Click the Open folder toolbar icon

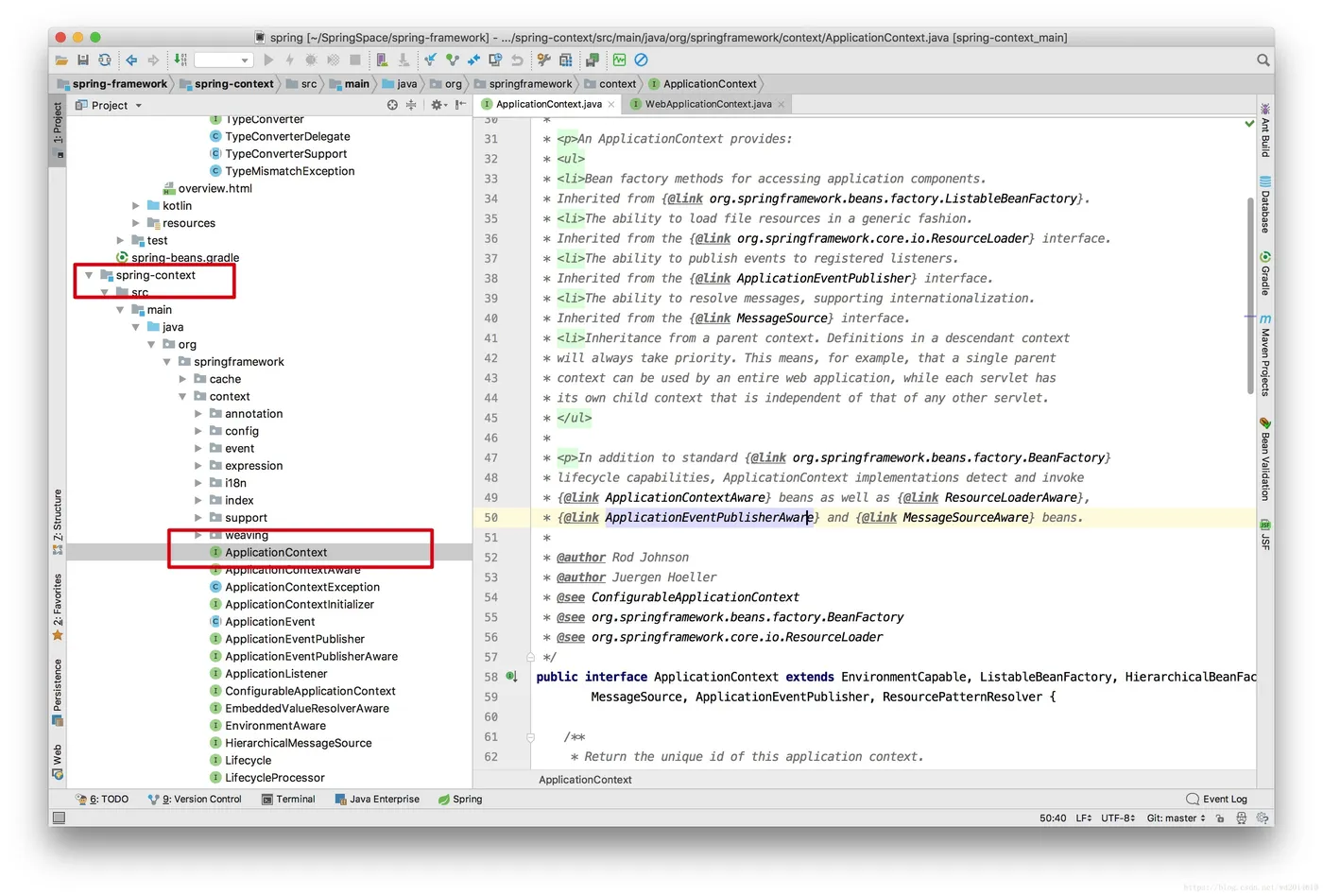point(62,60)
